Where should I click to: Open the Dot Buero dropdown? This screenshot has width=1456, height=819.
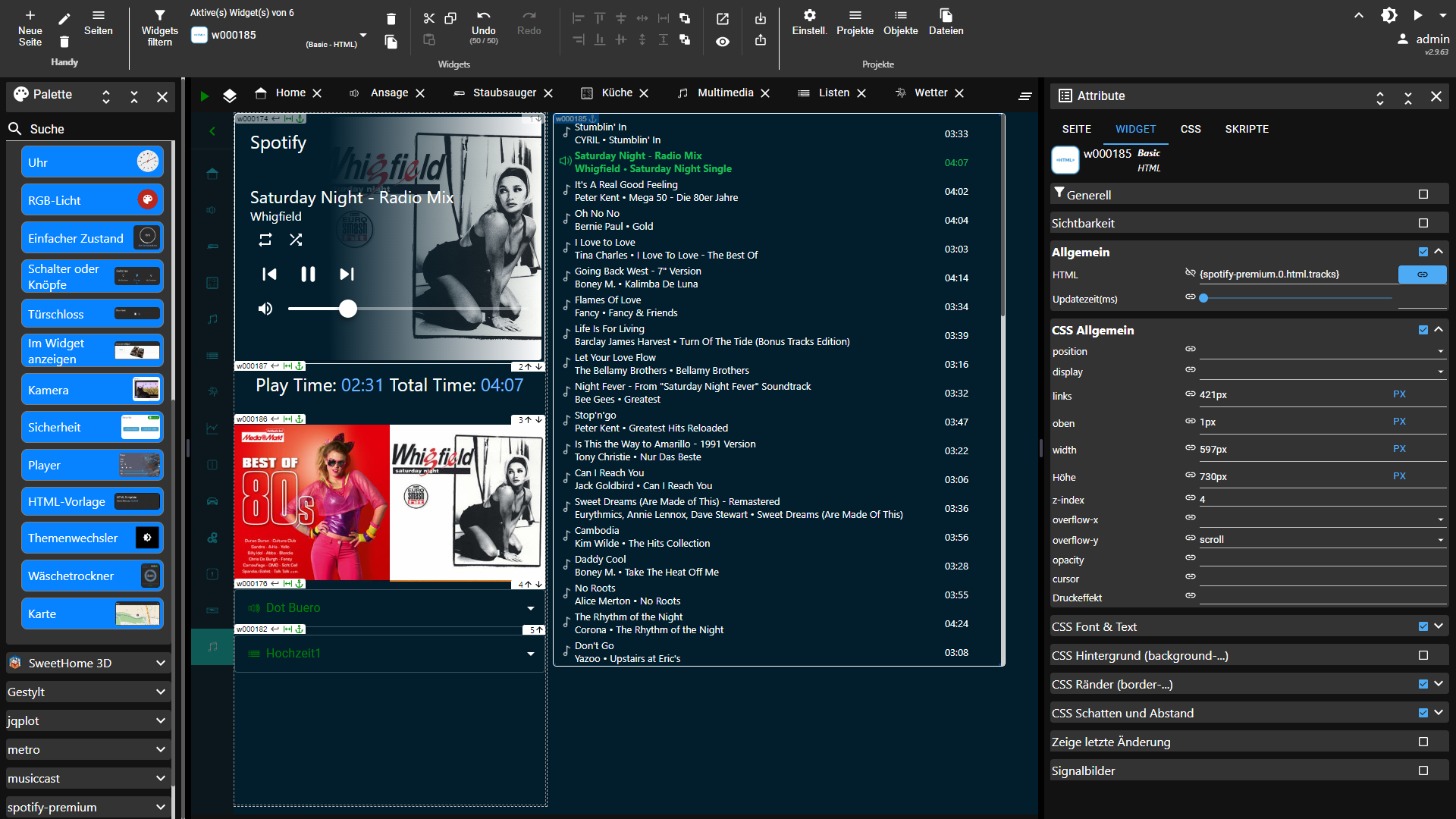530,608
